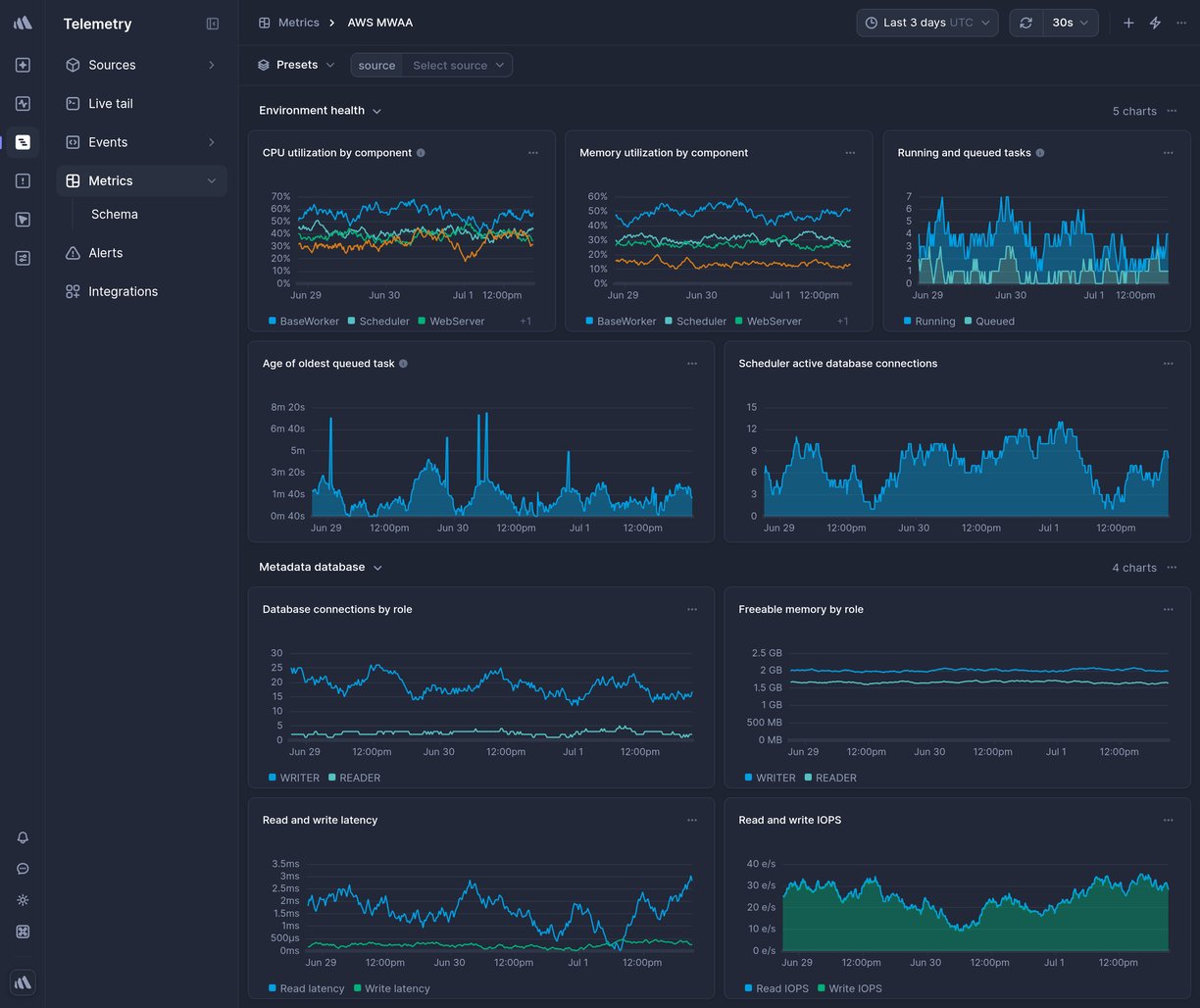Open the Select source dropdown
This screenshot has height=1008, width=1200.
(x=458, y=65)
